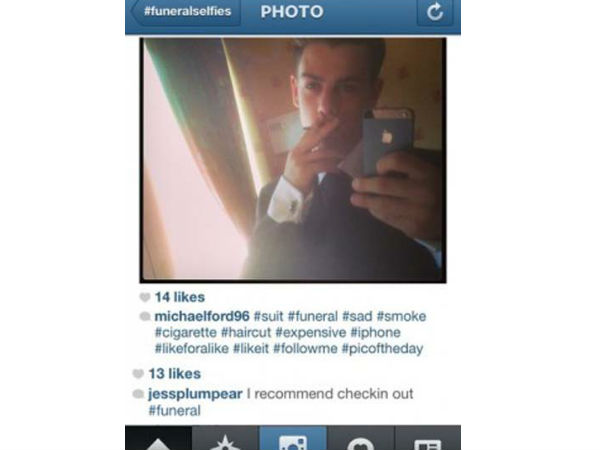Open the heart activity tab

pyautogui.click(x=360, y=439)
